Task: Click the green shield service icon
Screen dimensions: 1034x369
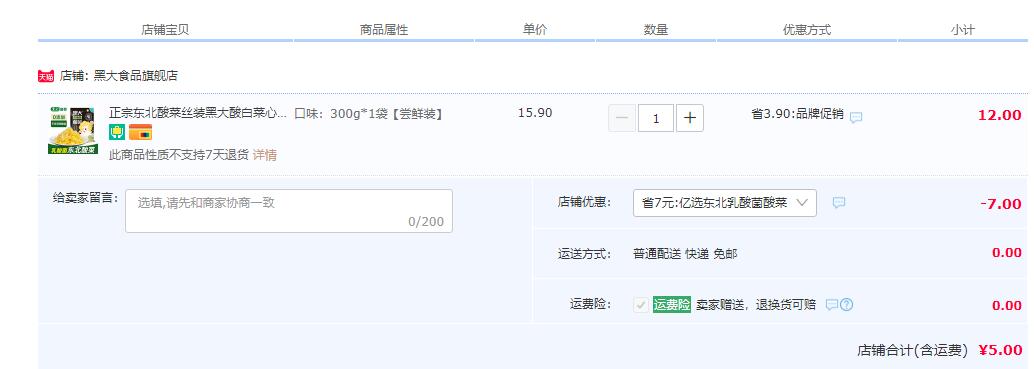Action: click(117, 132)
